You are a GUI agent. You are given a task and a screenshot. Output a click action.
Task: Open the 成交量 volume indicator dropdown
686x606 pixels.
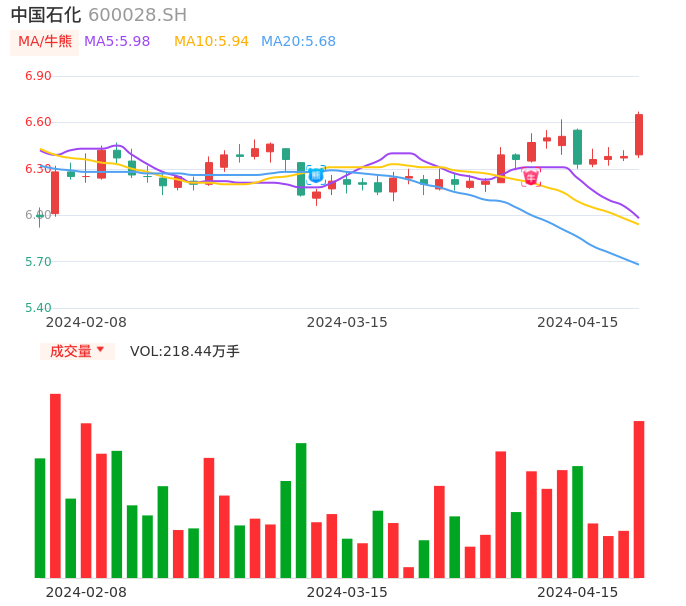(x=77, y=351)
